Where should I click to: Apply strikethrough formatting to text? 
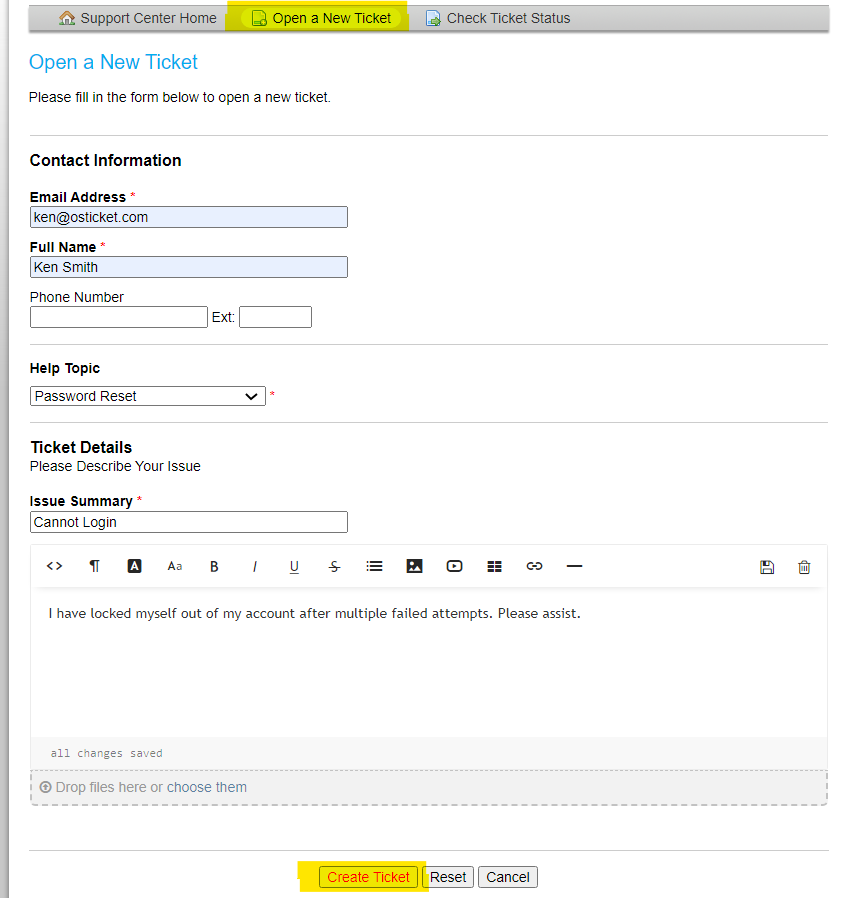click(334, 566)
